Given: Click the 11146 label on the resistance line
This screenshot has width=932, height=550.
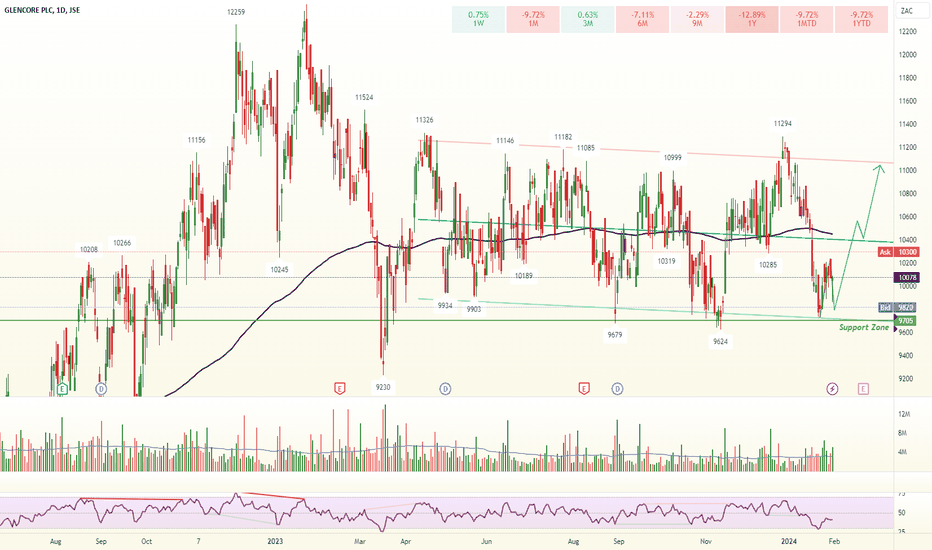Looking at the screenshot, I should click(505, 141).
